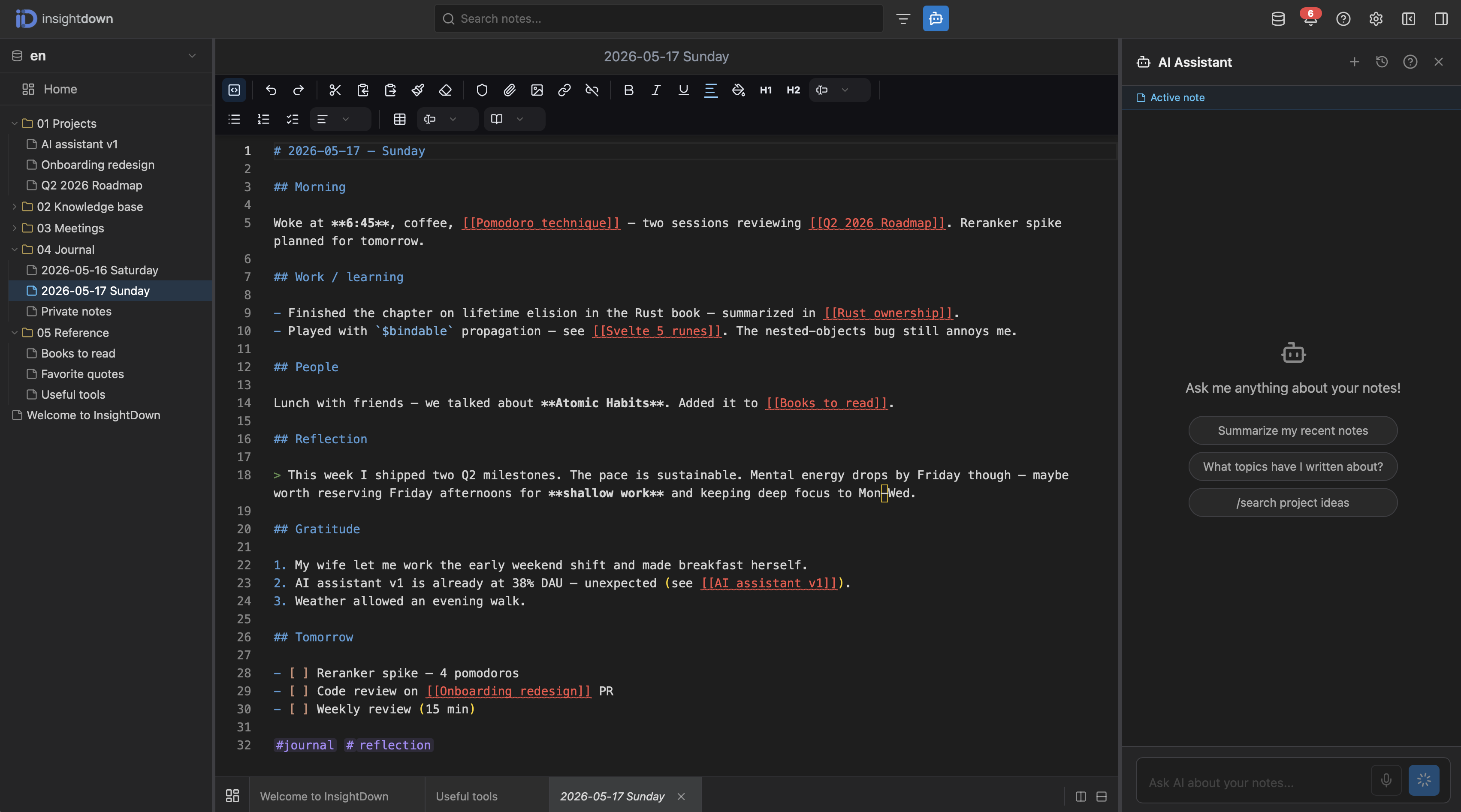1461x812 pixels.
Task: Open the database icon in header
Action: [1278, 19]
